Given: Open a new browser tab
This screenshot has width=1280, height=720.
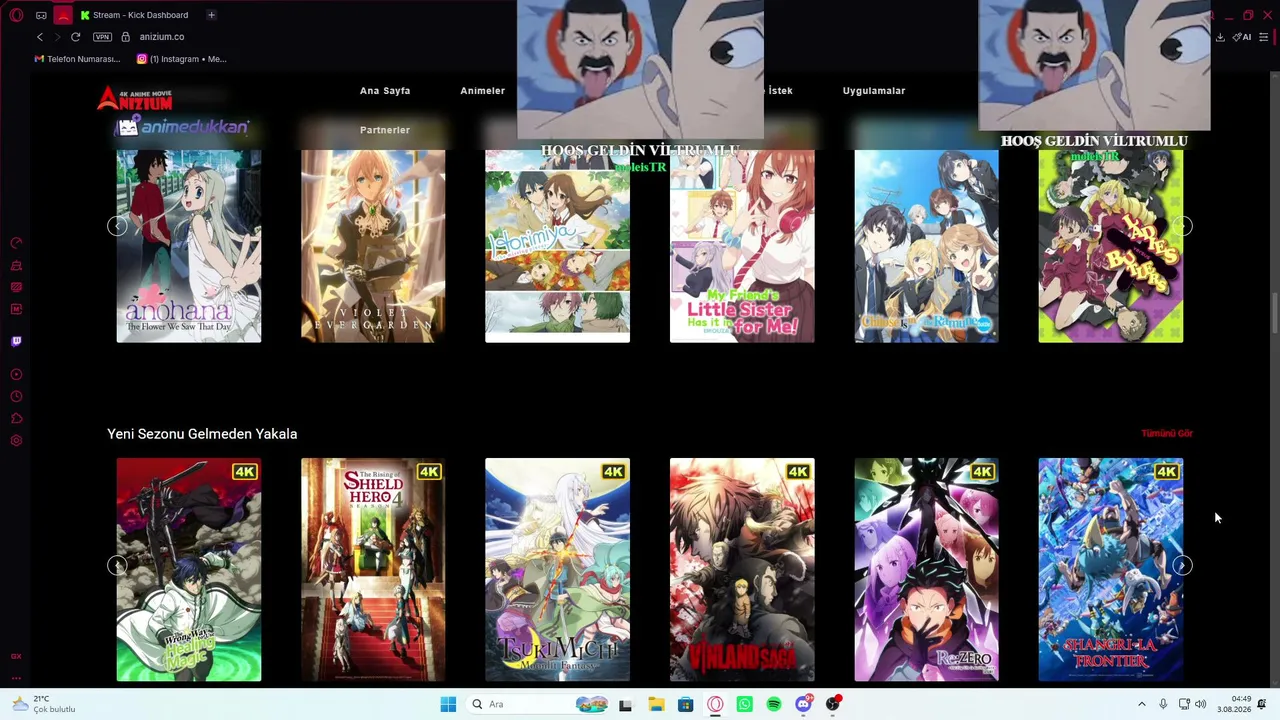Looking at the screenshot, I should click(x=211, y=15).
